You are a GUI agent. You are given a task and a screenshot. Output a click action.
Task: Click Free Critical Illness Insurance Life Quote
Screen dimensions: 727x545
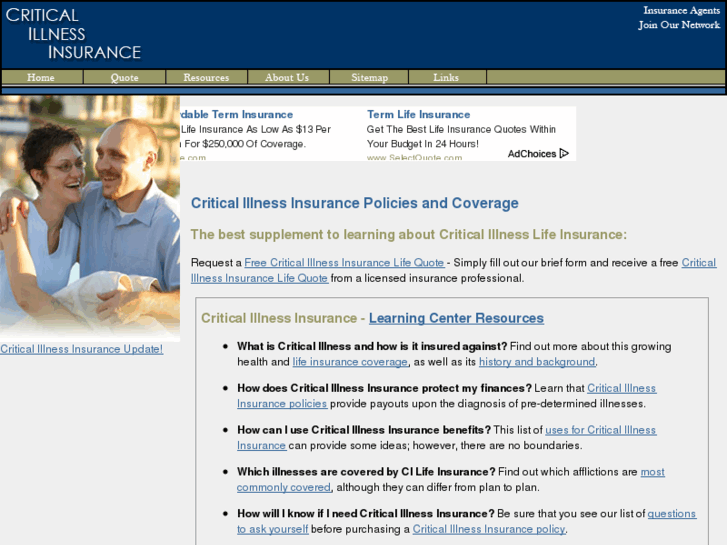344,263
